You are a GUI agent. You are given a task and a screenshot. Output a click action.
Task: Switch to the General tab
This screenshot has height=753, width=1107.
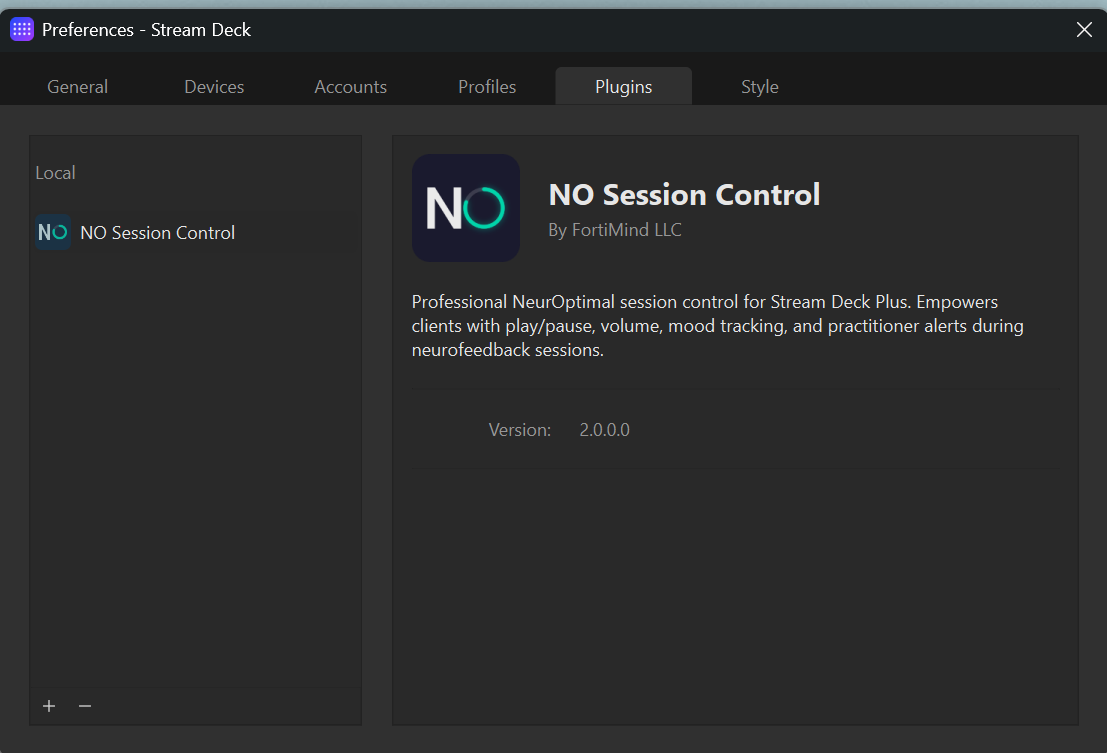77,86
